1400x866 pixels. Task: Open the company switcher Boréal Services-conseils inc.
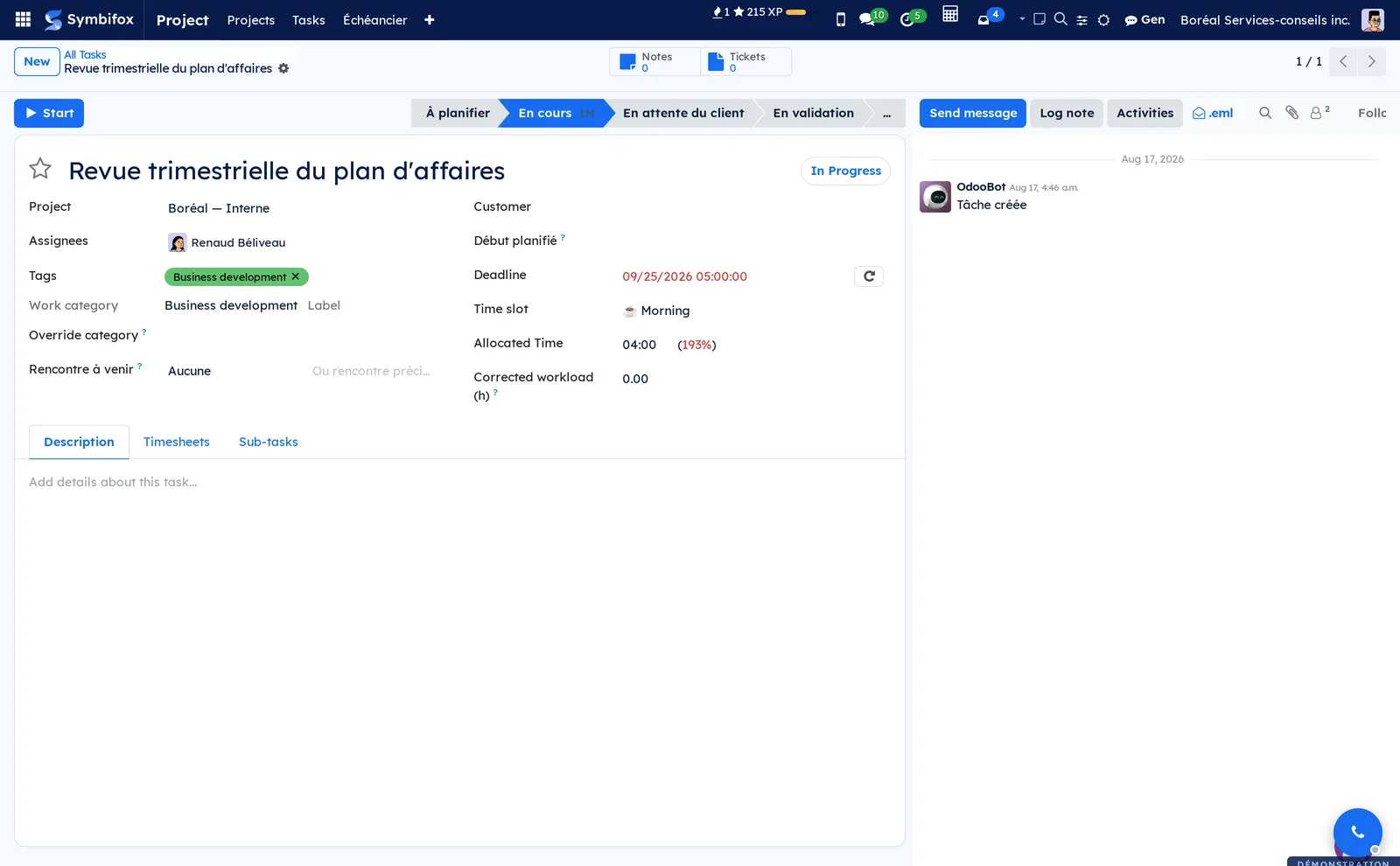point(1265,20)
